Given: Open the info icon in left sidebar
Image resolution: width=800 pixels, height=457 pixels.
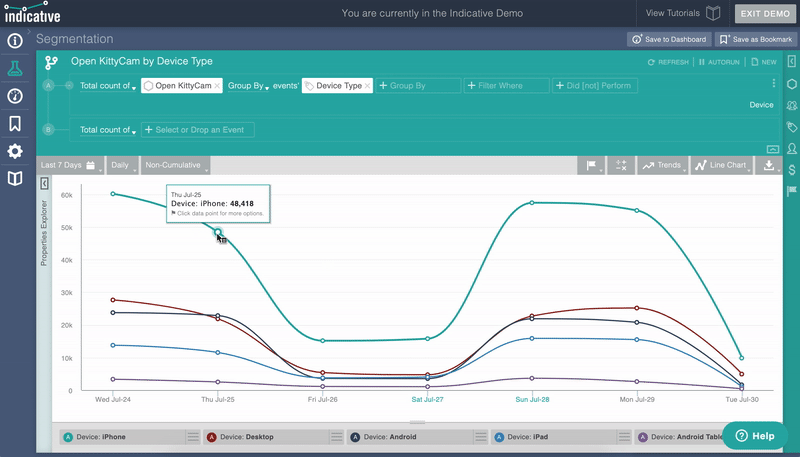Looking at the screenshot, I should click(x=15, y=41).
